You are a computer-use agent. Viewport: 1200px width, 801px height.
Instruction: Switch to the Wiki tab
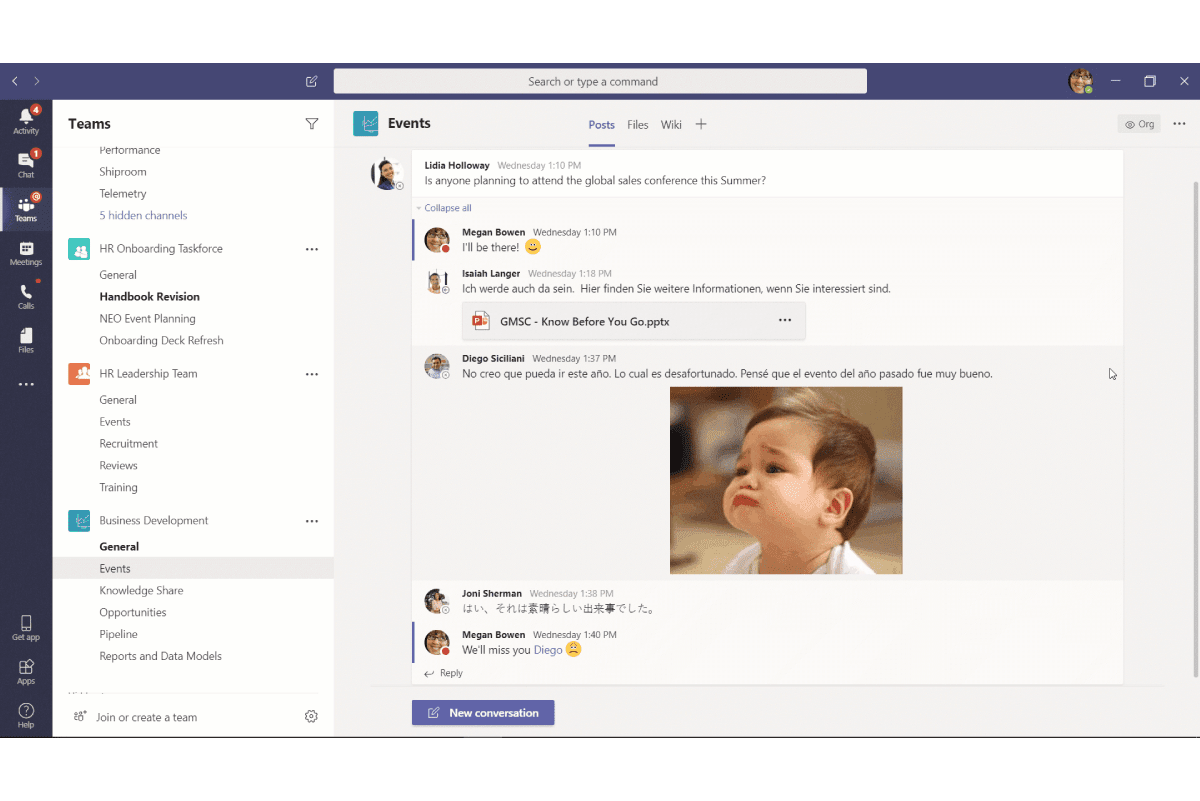(671, 125)
